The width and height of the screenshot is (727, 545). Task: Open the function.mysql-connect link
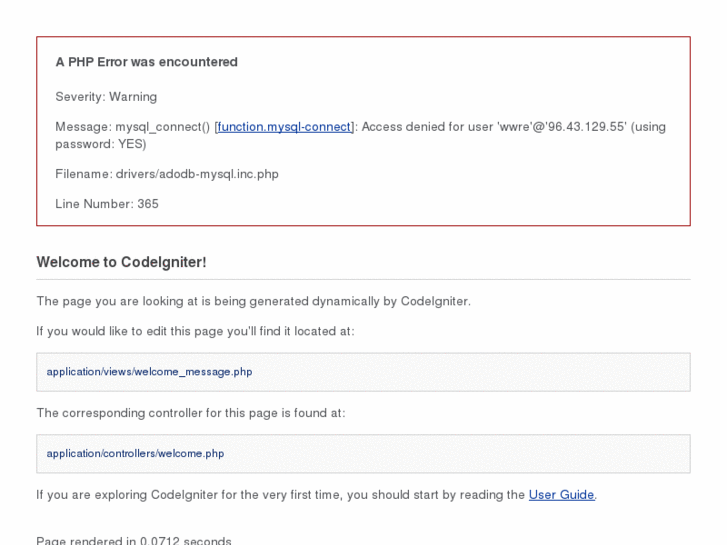click(284, 127)
